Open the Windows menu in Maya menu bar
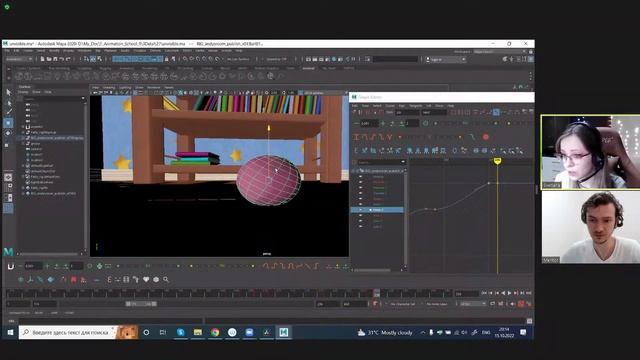This screenshot has height=360, width=640. (84, 51)
